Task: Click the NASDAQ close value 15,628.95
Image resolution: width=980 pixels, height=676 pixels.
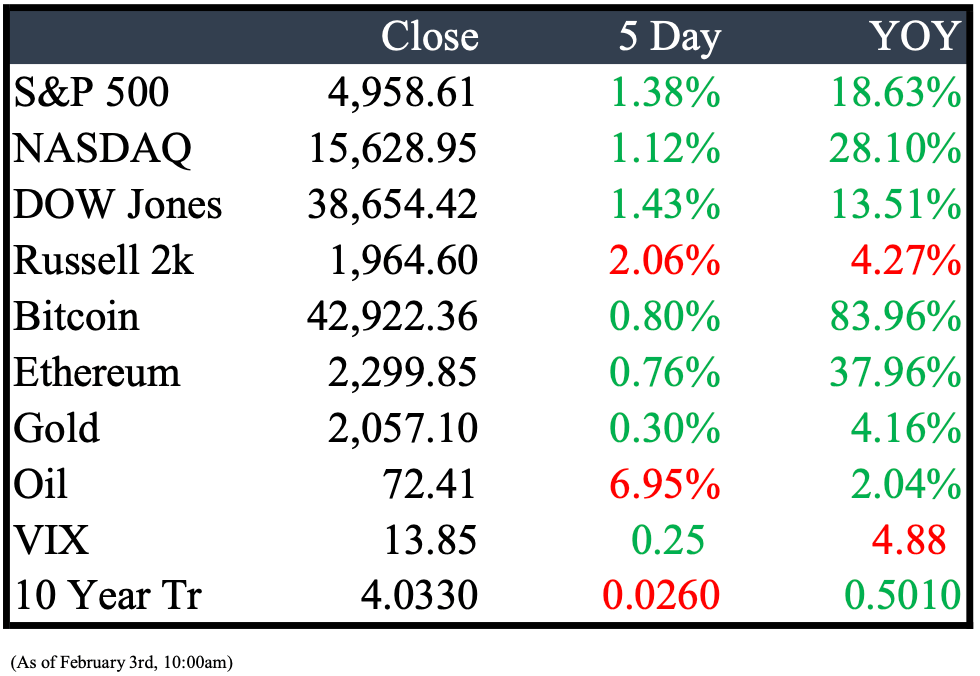Action: [392, 149]
